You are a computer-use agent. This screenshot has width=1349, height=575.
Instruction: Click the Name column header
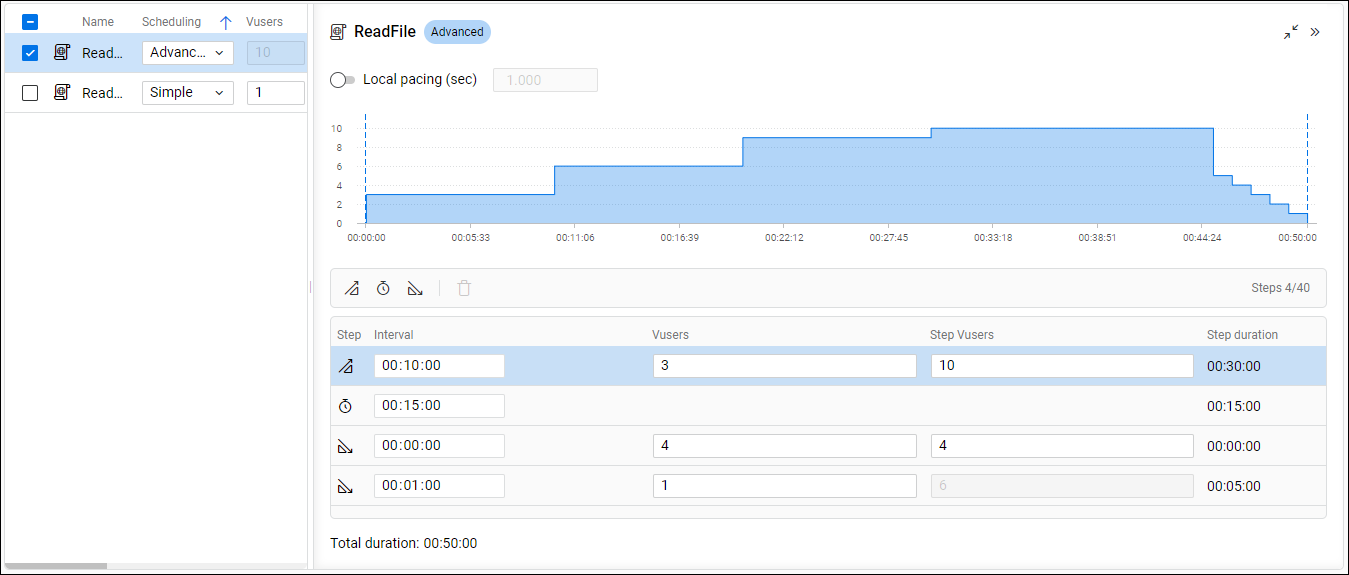tap(98, 22)
